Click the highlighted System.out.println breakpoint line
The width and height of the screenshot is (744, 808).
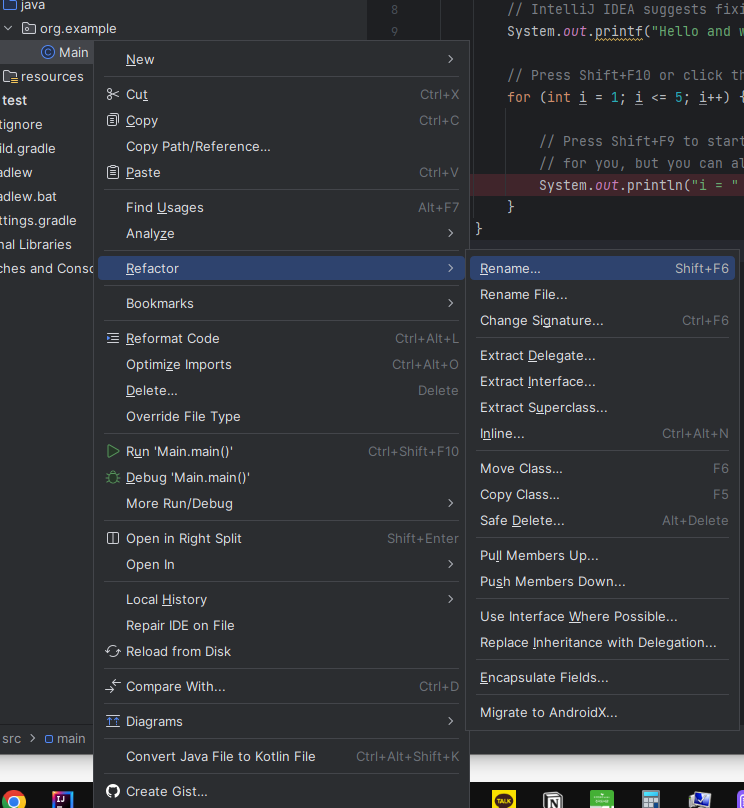pos(607,185)
